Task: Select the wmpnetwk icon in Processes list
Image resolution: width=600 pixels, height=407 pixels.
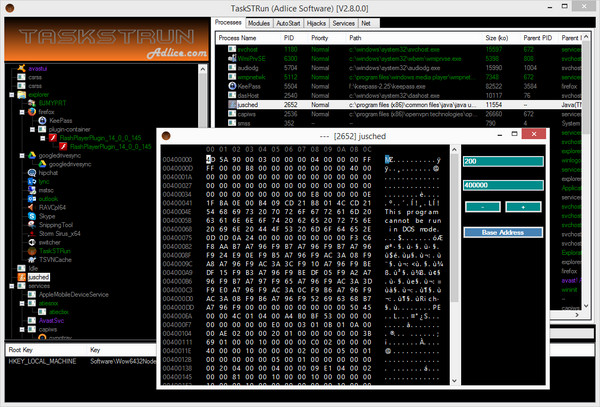Action: click(232, 77)
